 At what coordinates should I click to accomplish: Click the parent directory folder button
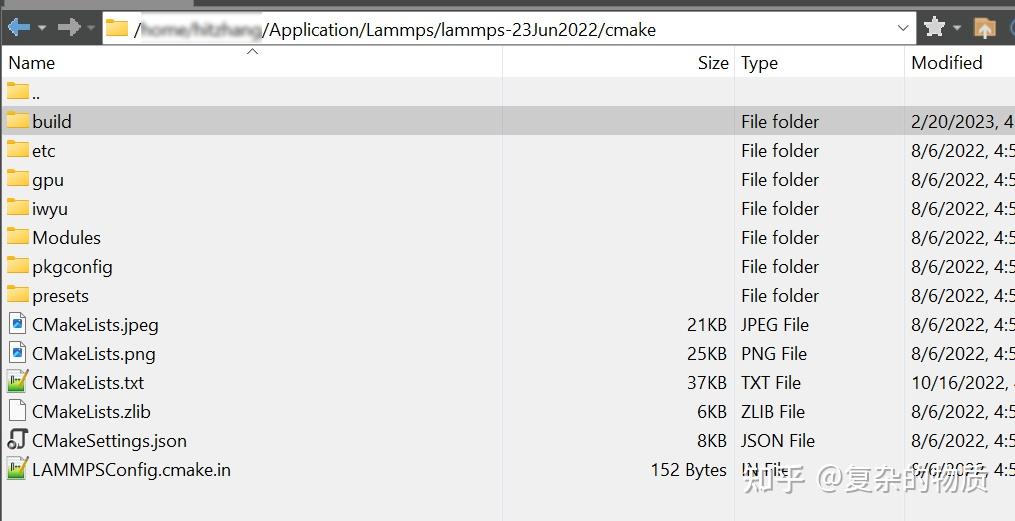[x=985, y=28]
